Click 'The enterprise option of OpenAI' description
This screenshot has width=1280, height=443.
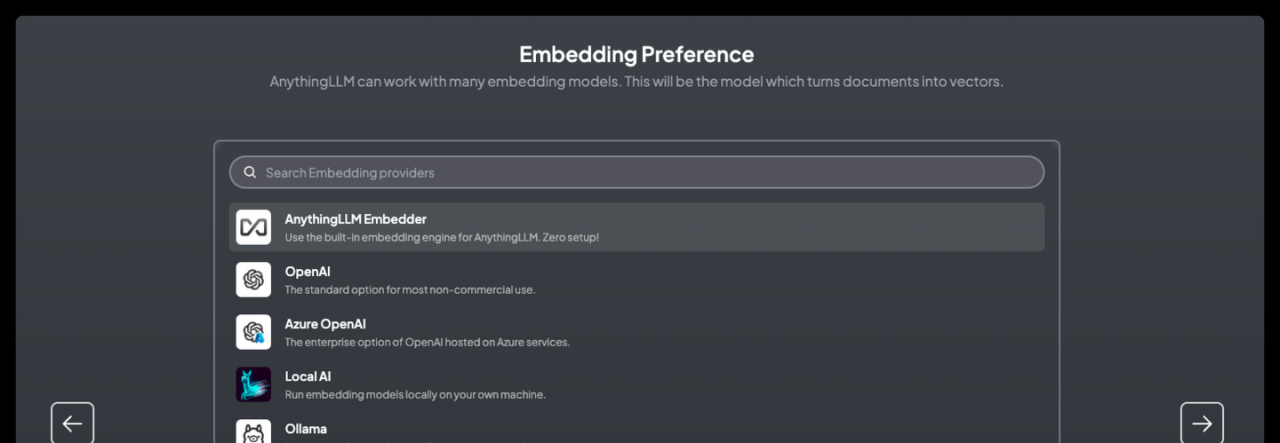(x=427, y=342)
